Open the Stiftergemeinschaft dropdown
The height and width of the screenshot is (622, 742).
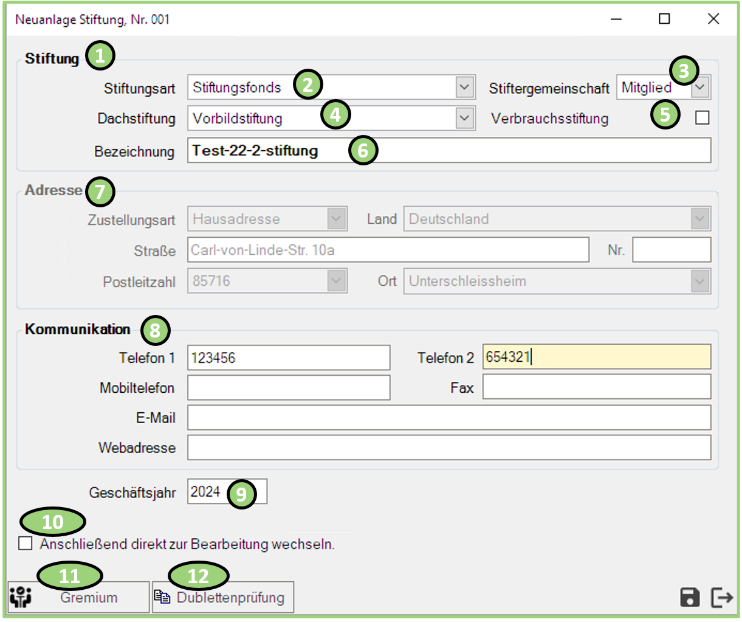(701, 87)
